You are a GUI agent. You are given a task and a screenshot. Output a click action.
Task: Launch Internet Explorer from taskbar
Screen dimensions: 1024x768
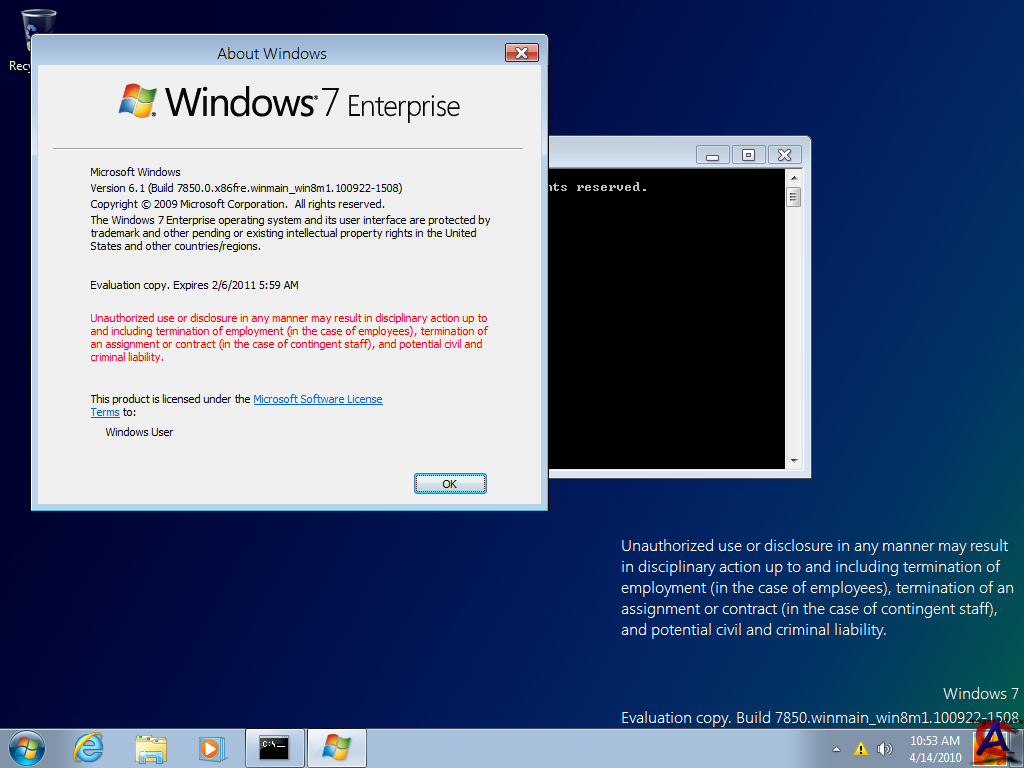tap(88, 748)
